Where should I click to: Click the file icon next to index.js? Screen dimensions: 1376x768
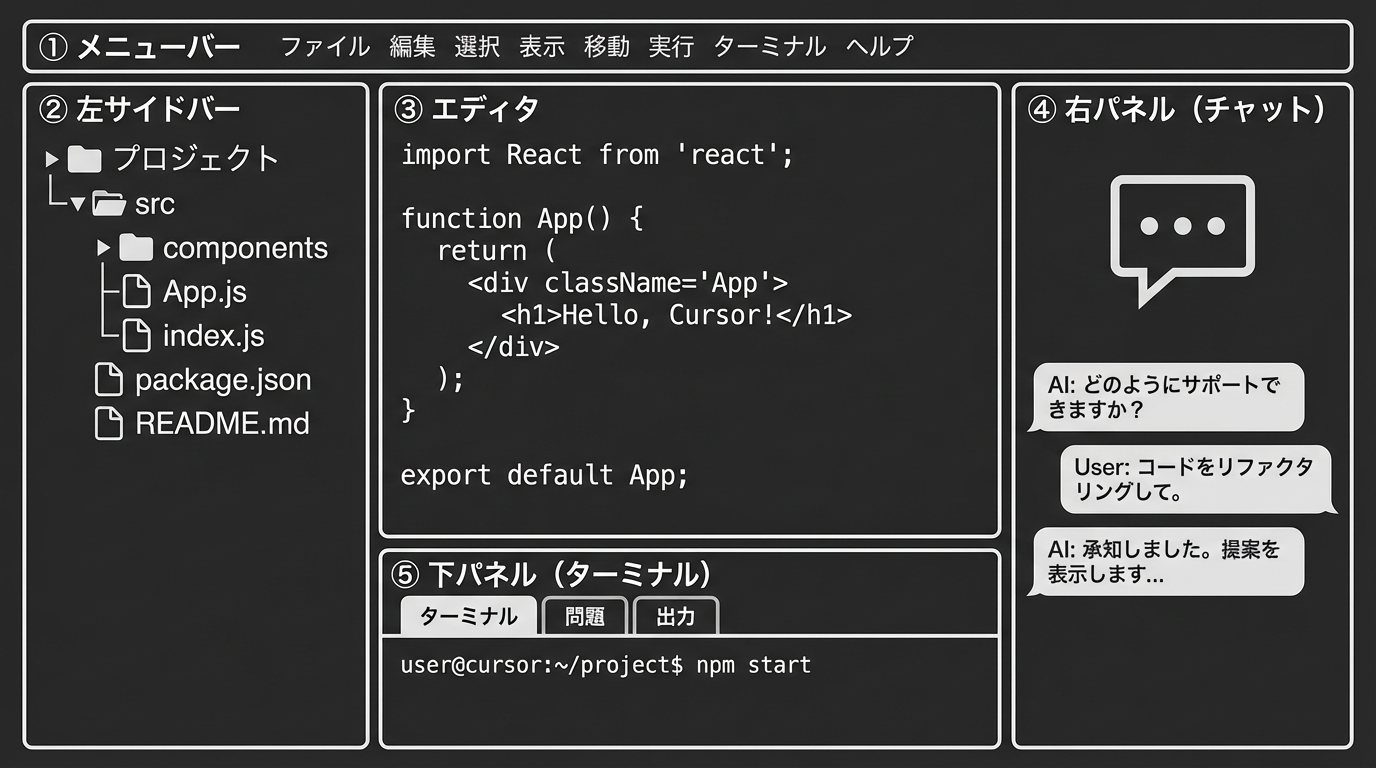click(138, 336)
